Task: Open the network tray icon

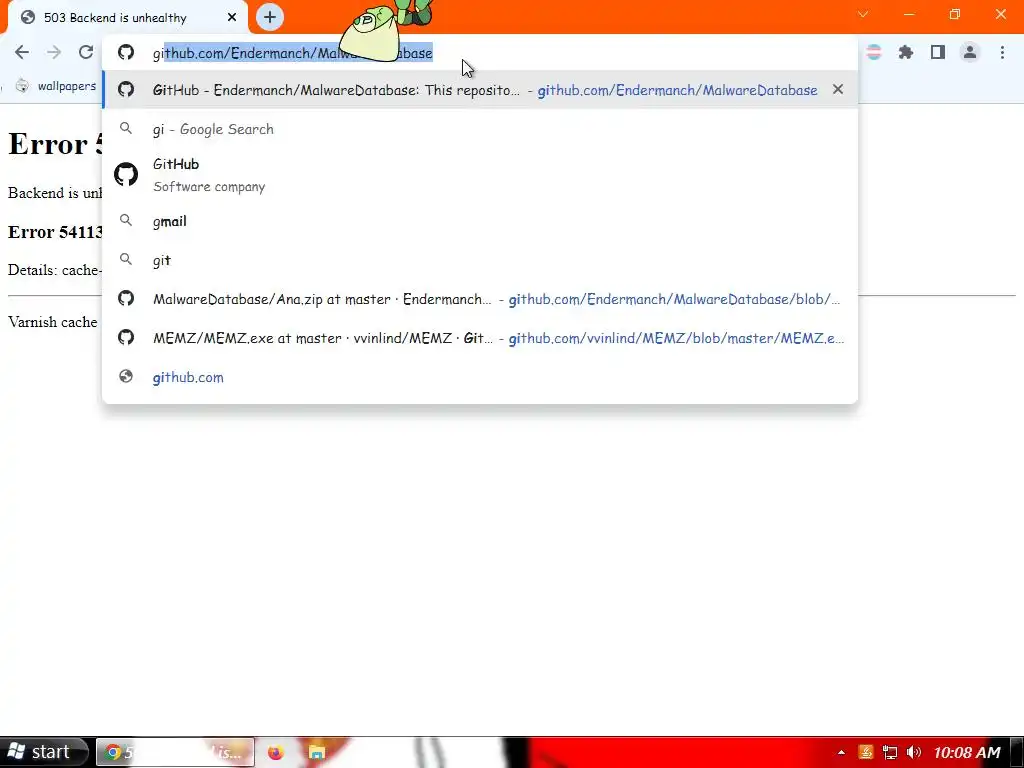Action: (x=889, y=752)
